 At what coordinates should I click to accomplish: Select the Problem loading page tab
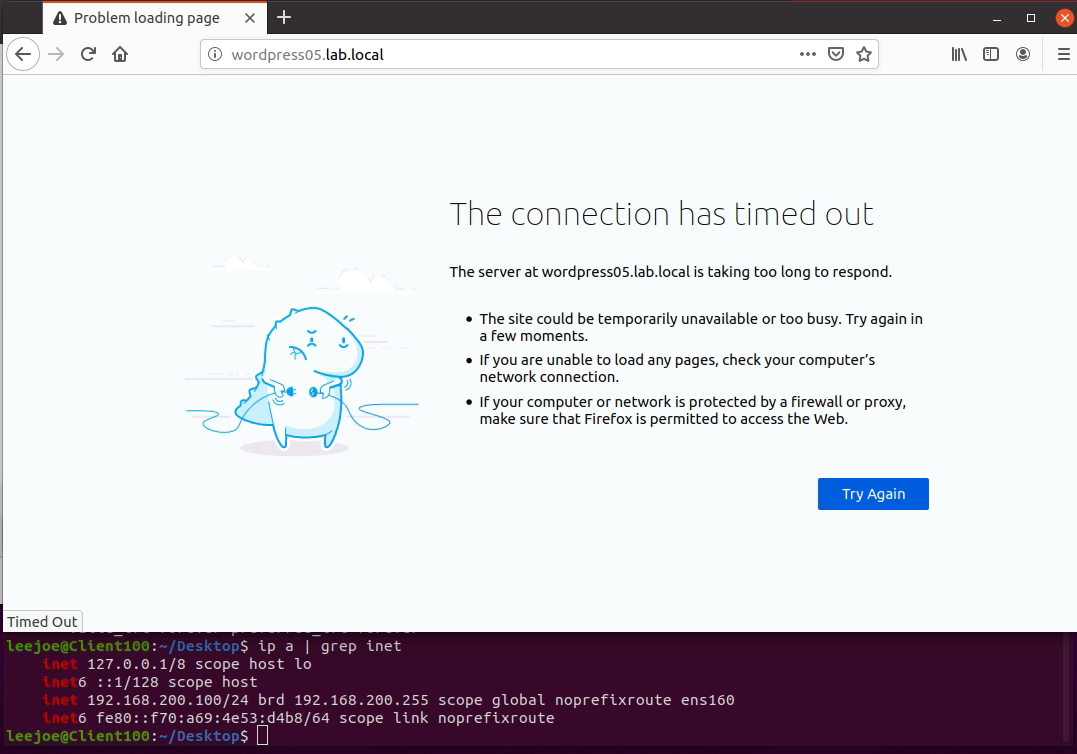[x=155, y=18]
